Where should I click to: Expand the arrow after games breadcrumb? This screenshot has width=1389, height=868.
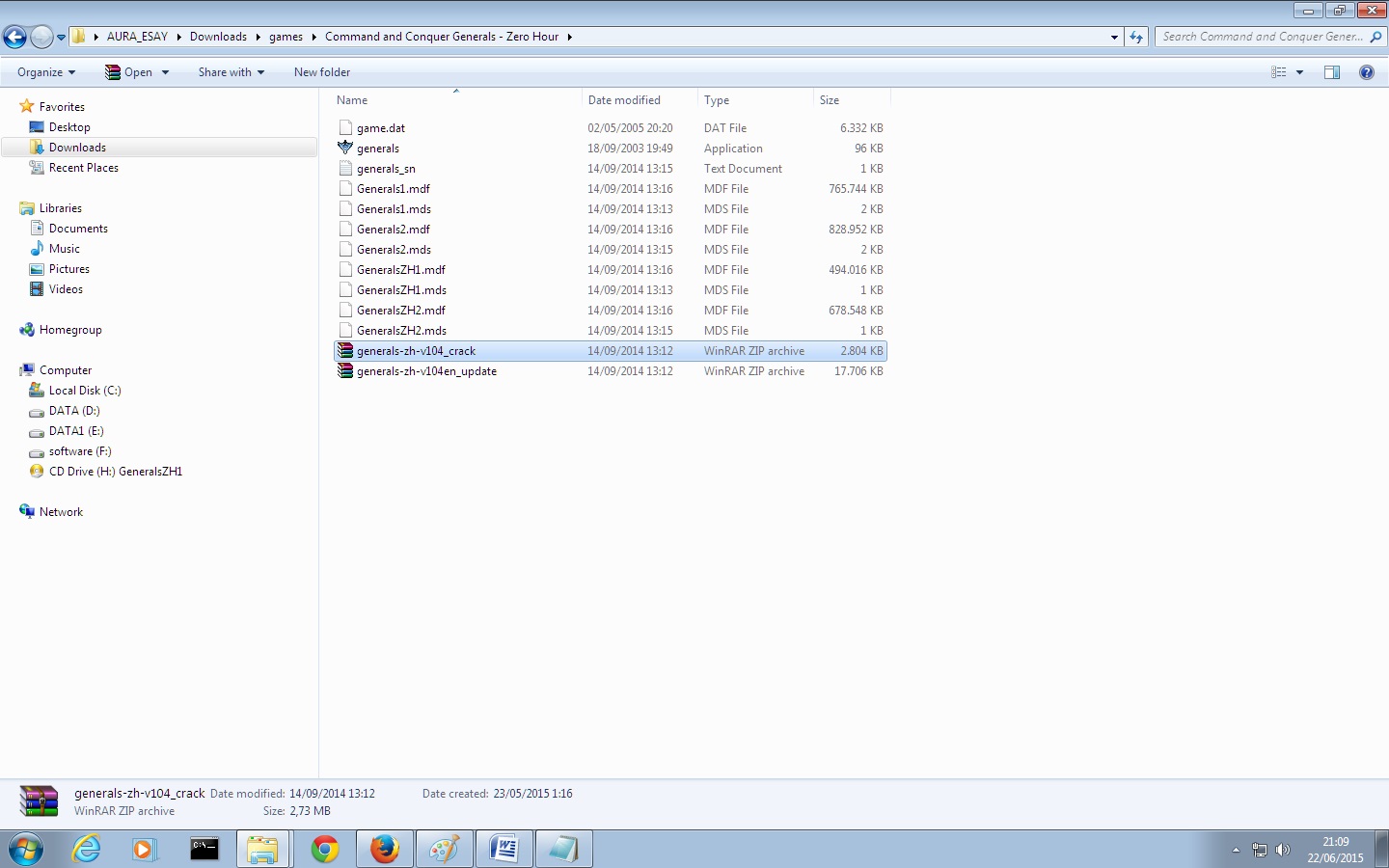point(313,37)
